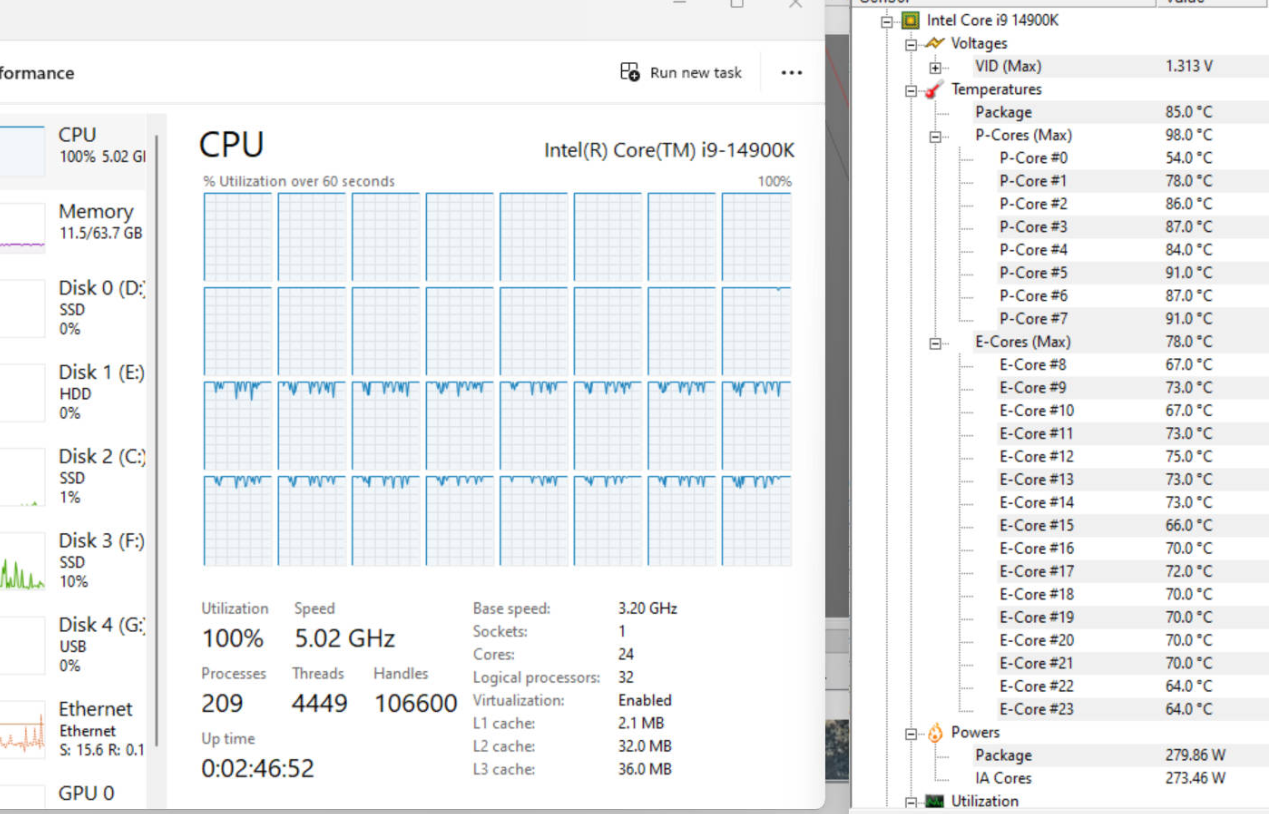Screen dimensions: 1269x814
Task: Click the Threads count 4449
Action: pos(320,704)
